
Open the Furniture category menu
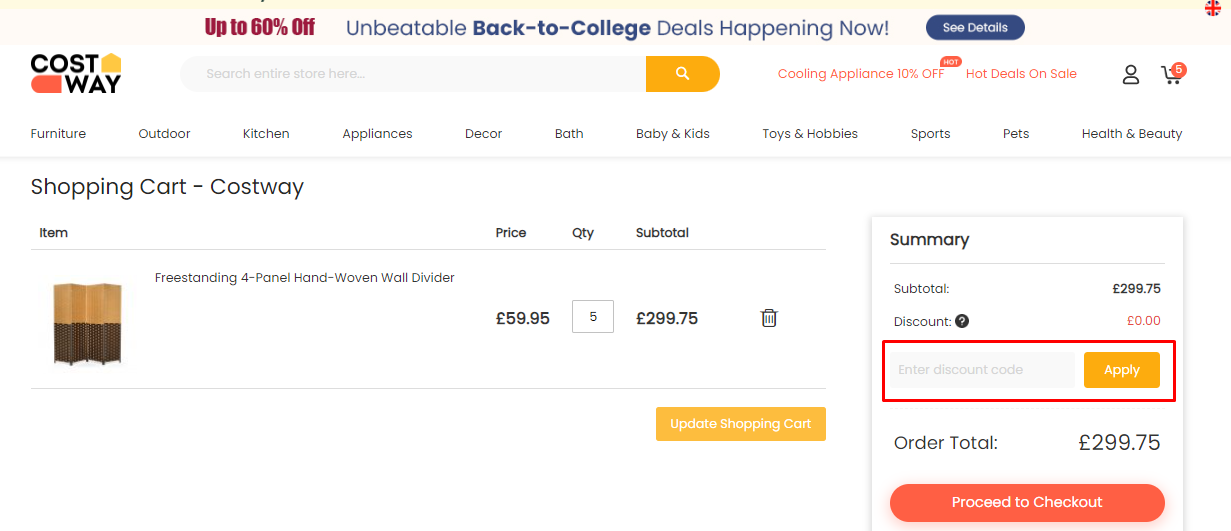[58, 134]
